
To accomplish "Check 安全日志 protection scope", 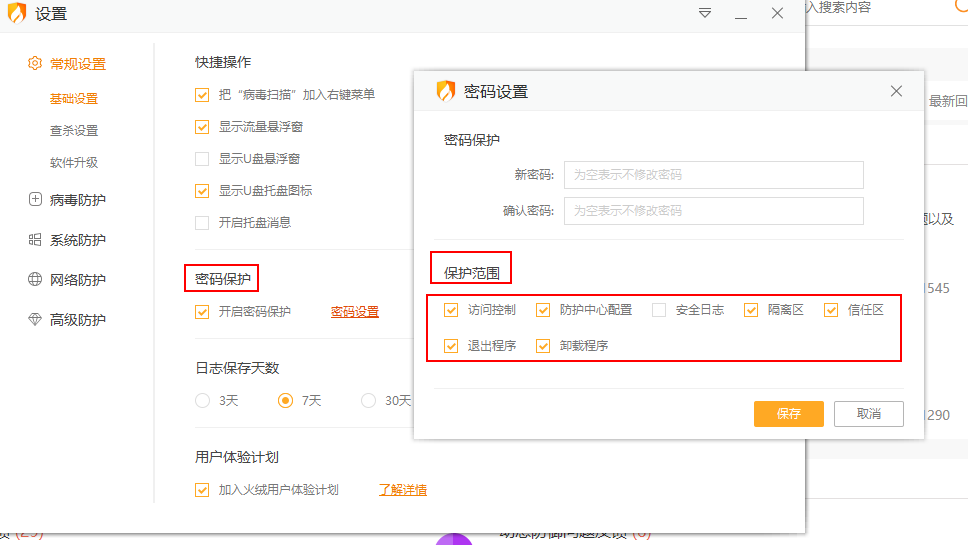I will (659, 310).
